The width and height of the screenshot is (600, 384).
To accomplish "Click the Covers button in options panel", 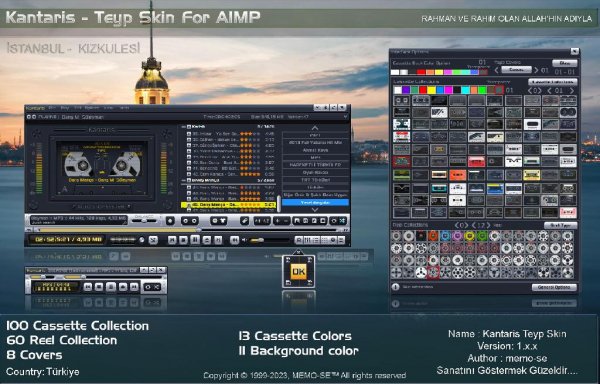I will click(517, 70).
